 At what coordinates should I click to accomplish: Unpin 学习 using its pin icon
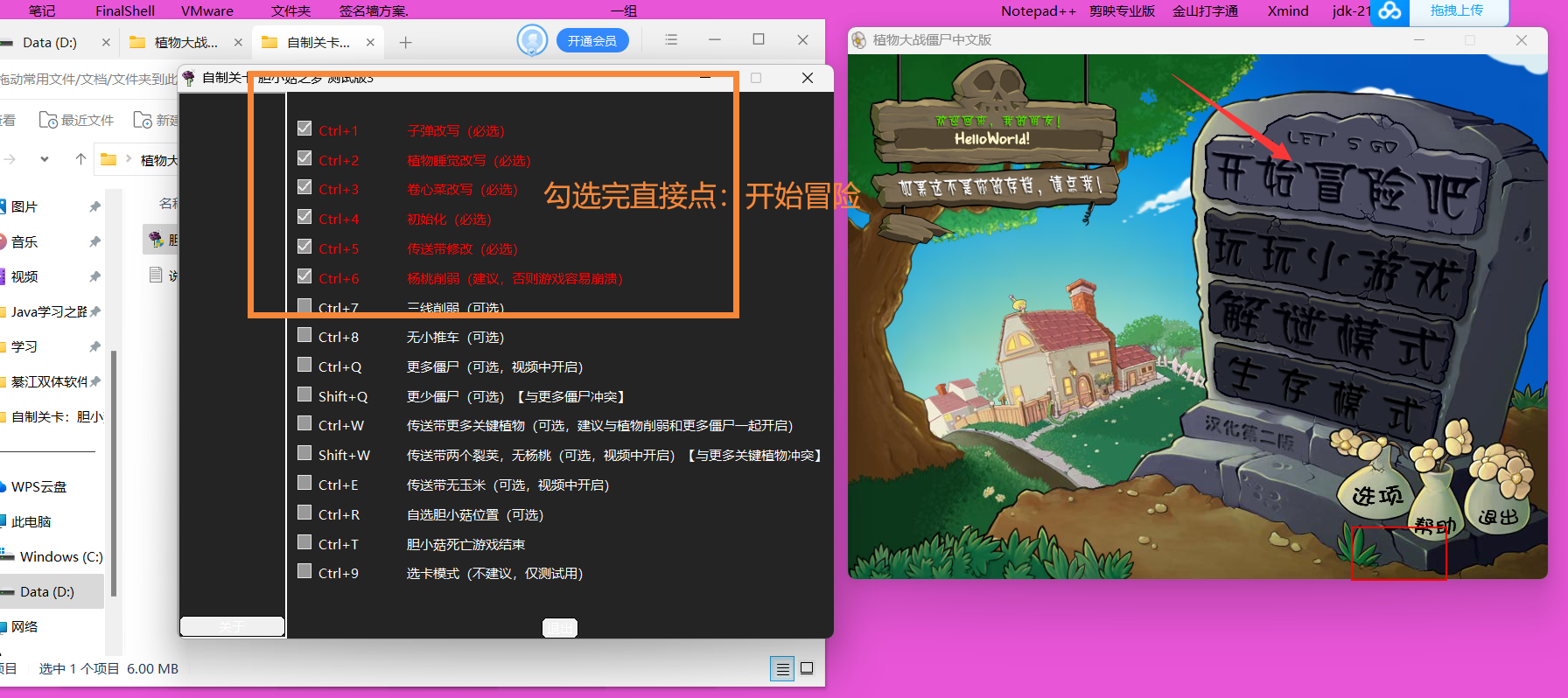pyautogui.click(x=94, y=346)
